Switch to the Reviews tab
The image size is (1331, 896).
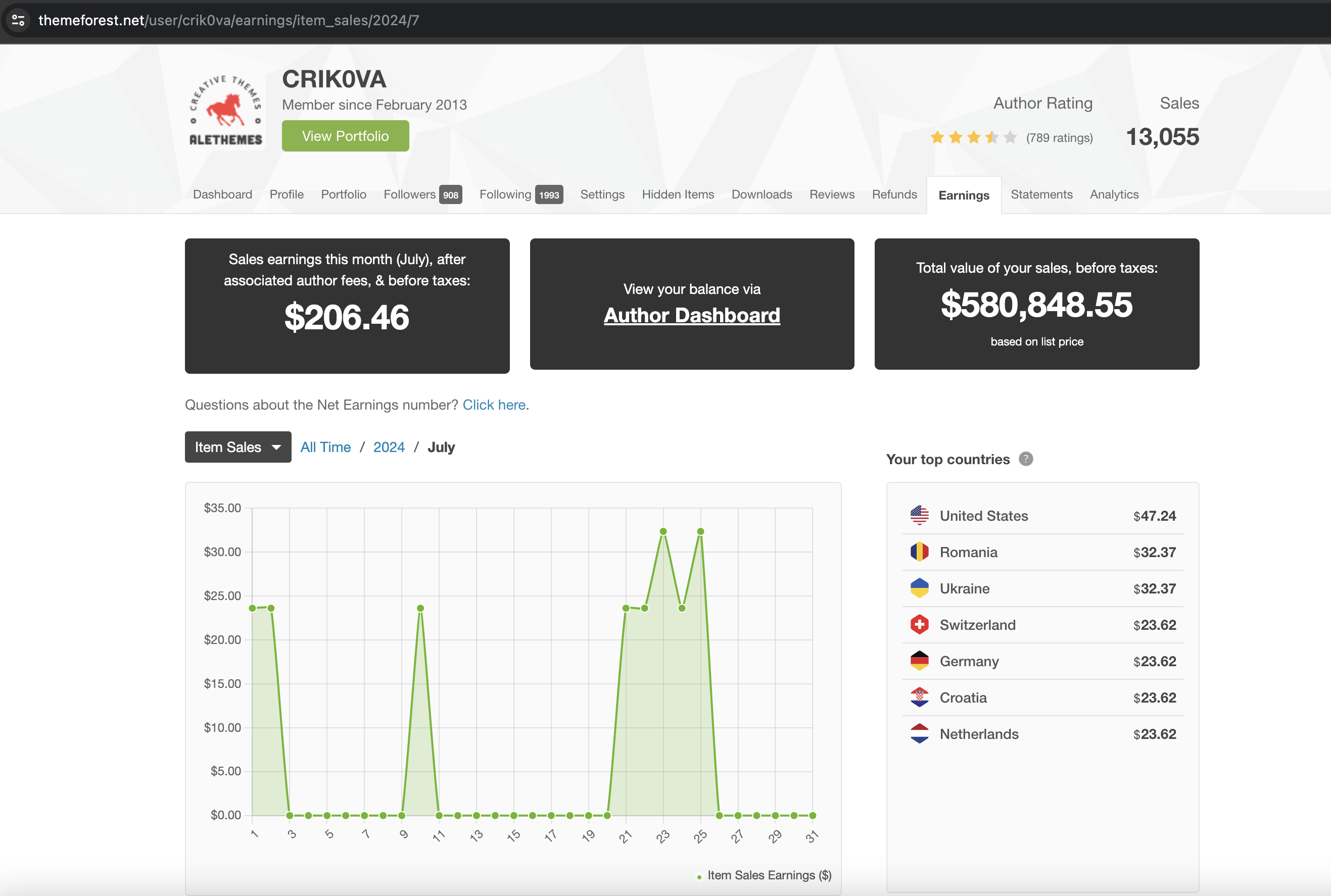coord(832,194)
